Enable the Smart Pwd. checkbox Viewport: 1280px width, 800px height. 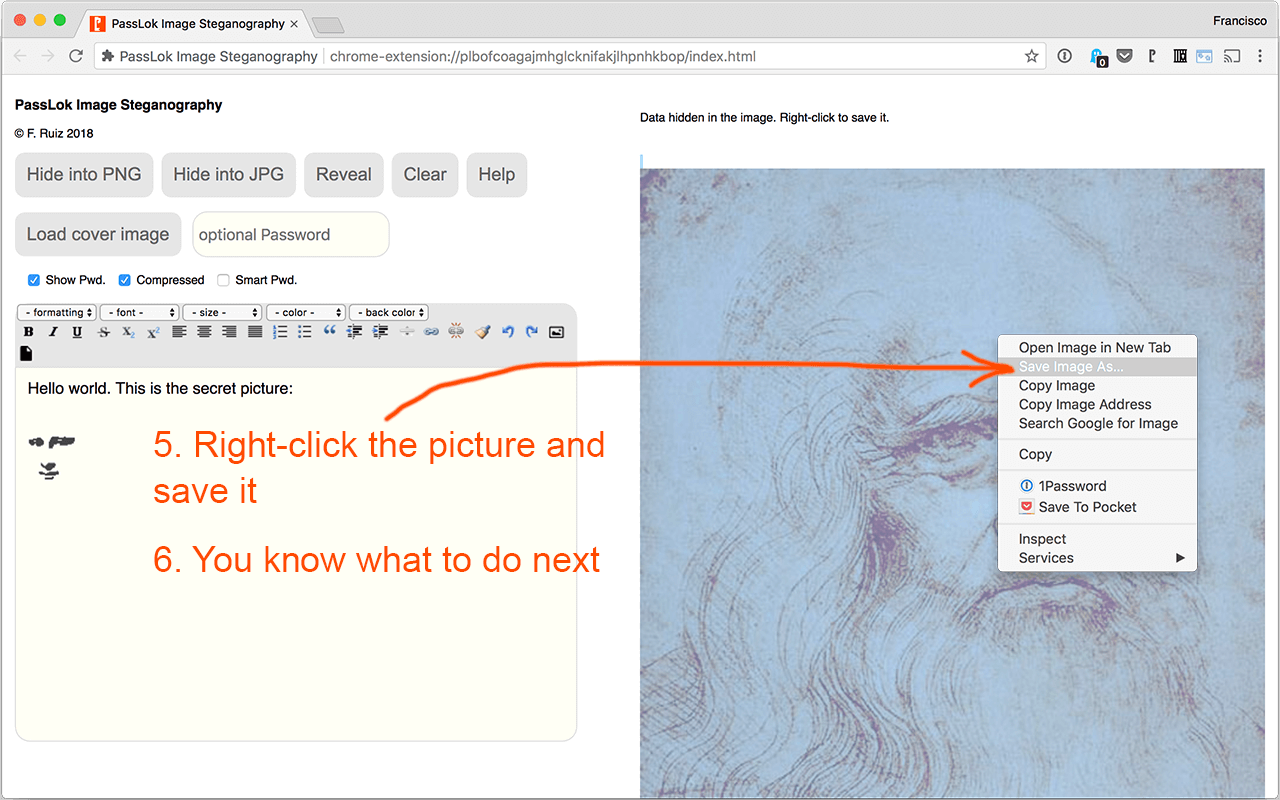[x=224, y=280]
